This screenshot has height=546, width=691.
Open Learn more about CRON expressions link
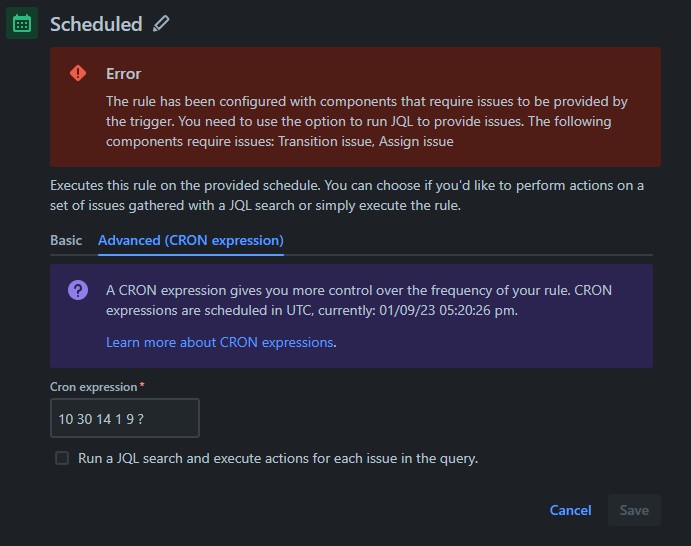tap(219, 342)
